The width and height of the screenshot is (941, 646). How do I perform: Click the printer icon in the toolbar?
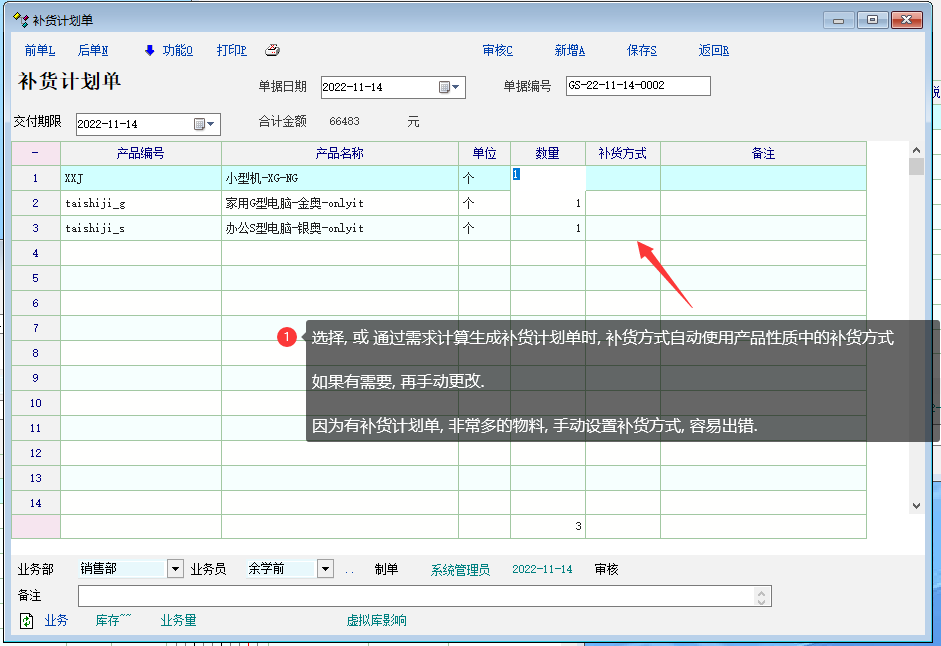coord(272,51)
